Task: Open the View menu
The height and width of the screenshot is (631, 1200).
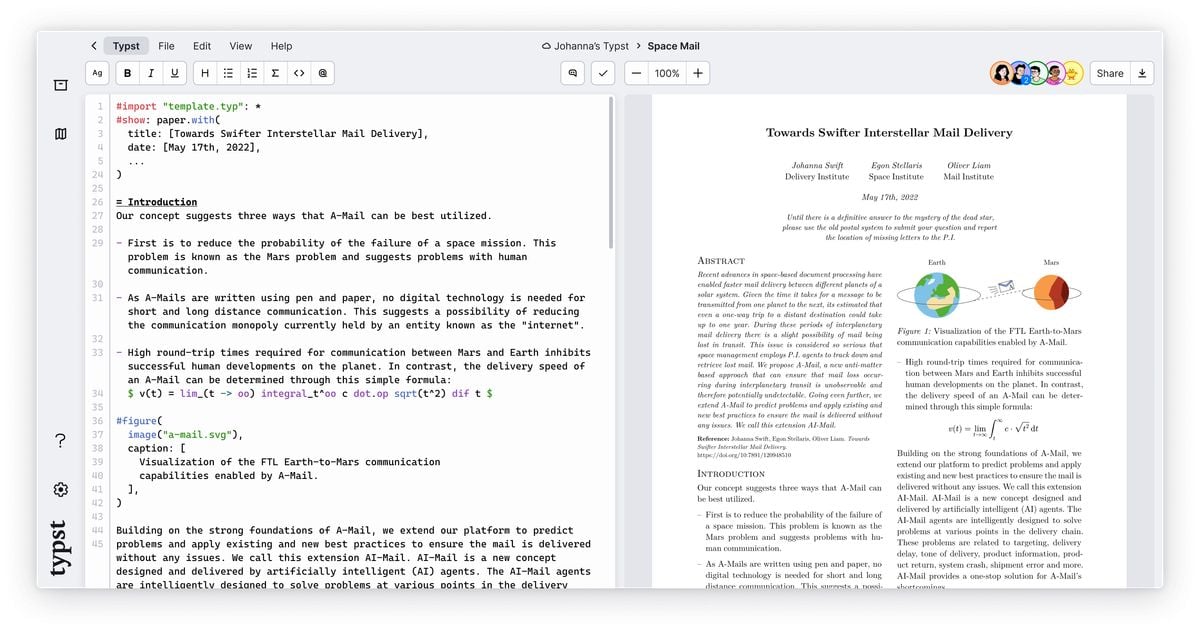Action: (x=241, y=46)
